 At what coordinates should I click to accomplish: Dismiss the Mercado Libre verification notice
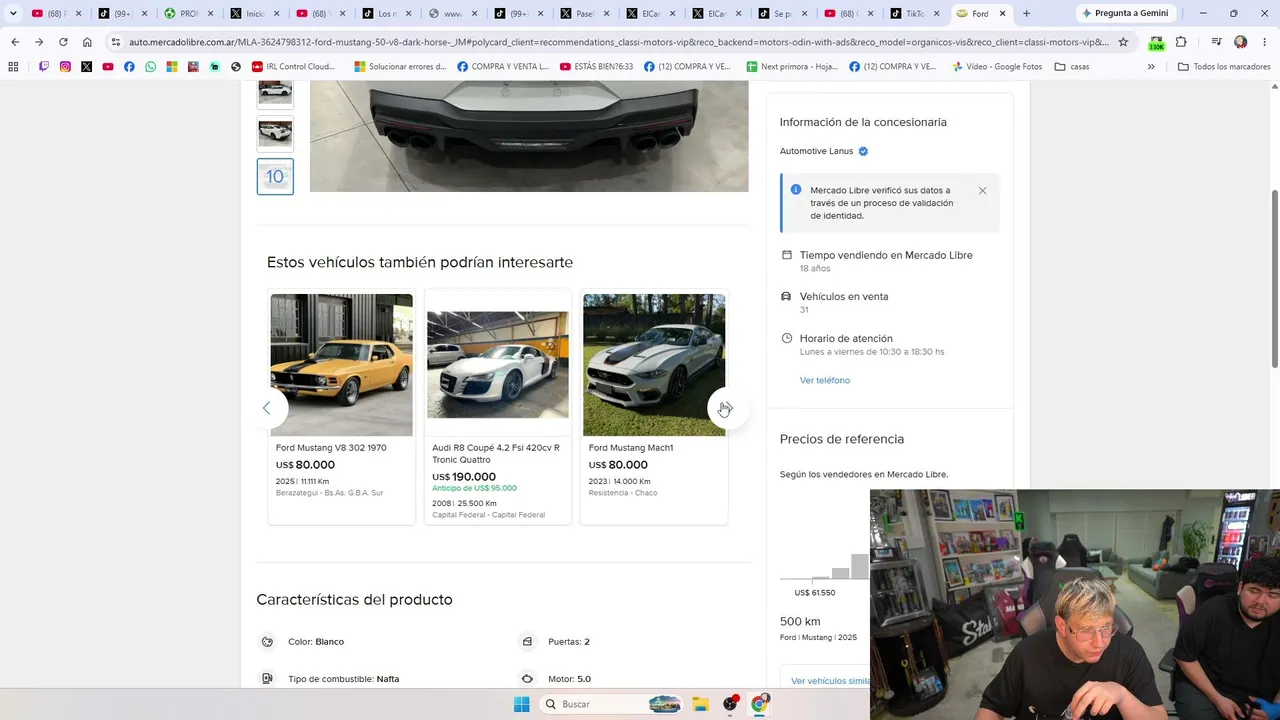click(982, 191)
